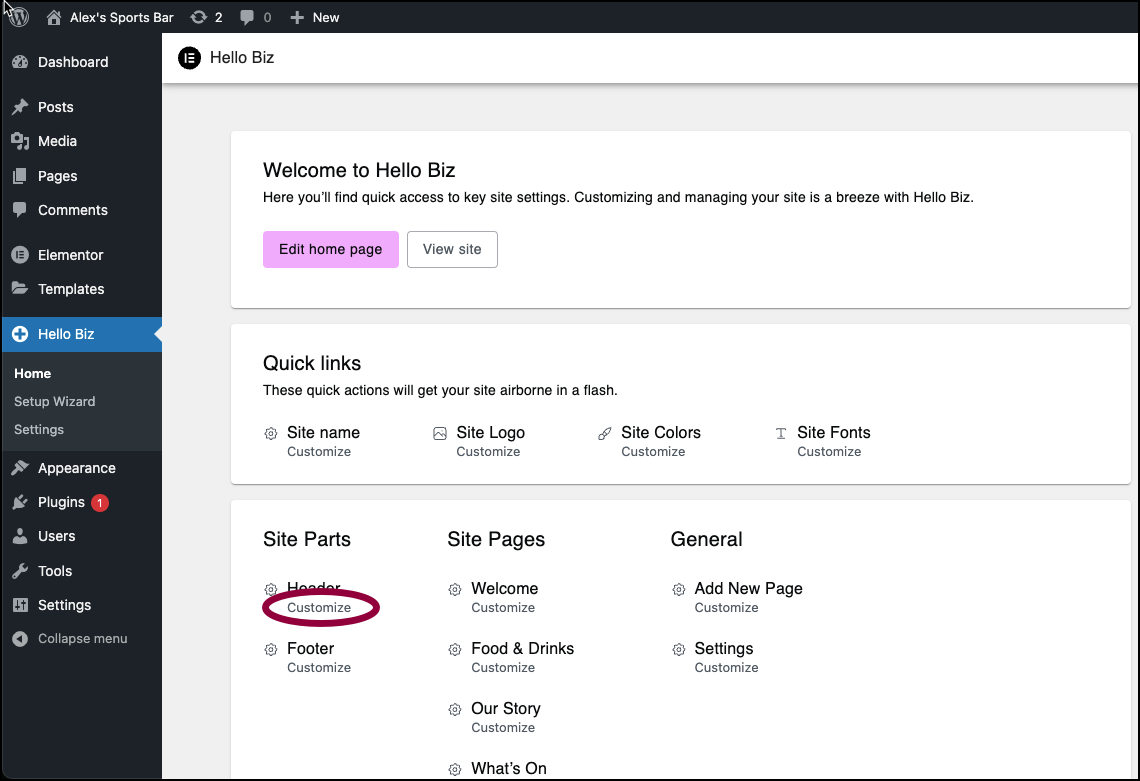1140x781 pixels.
Task: Click the Pages icon in sidebar
Action: (20, 176)
